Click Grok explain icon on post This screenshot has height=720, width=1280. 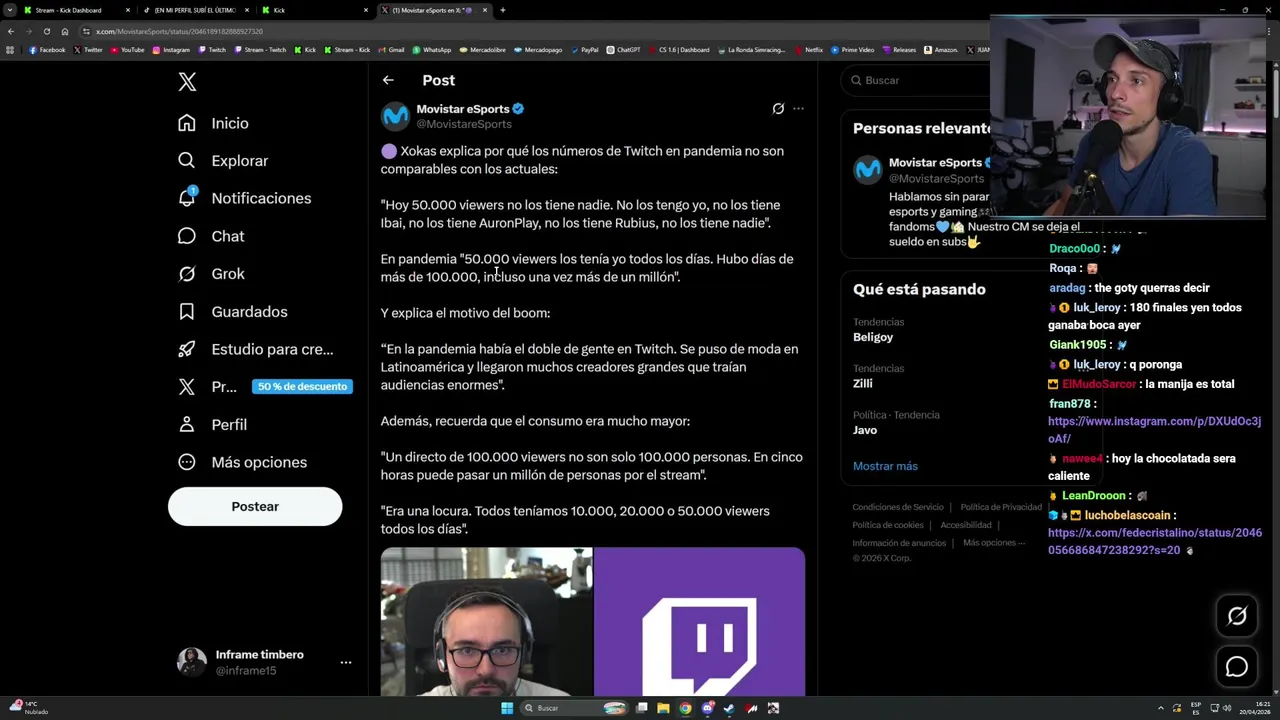click(778, 108)
